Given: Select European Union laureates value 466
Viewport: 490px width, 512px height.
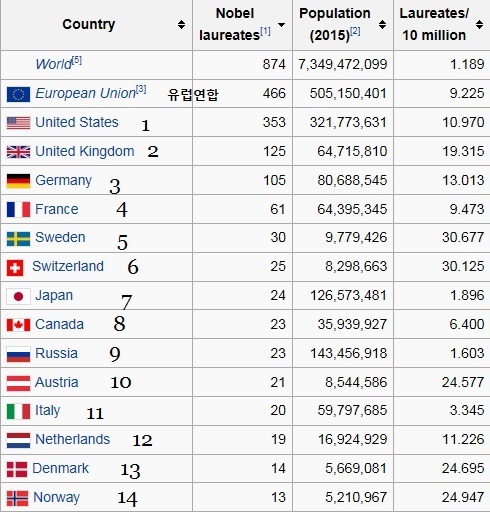Looking at the screenshot, I should [x=274, y=93].
